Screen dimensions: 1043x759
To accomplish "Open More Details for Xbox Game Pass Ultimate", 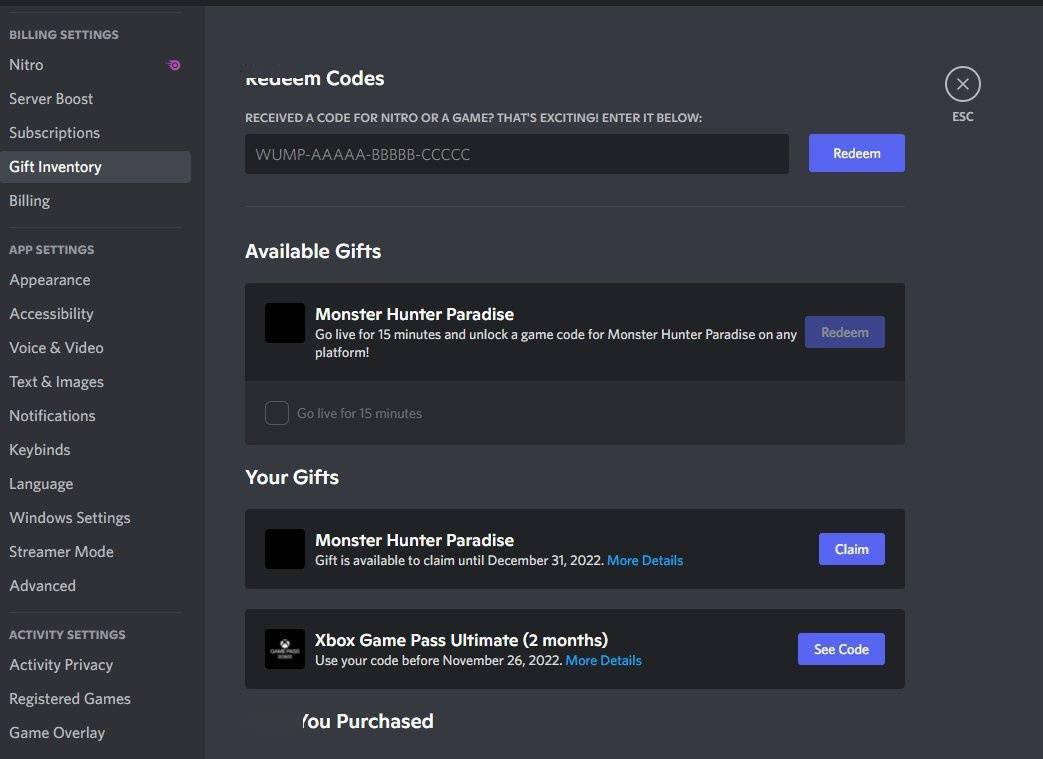I will pos(603,660).
